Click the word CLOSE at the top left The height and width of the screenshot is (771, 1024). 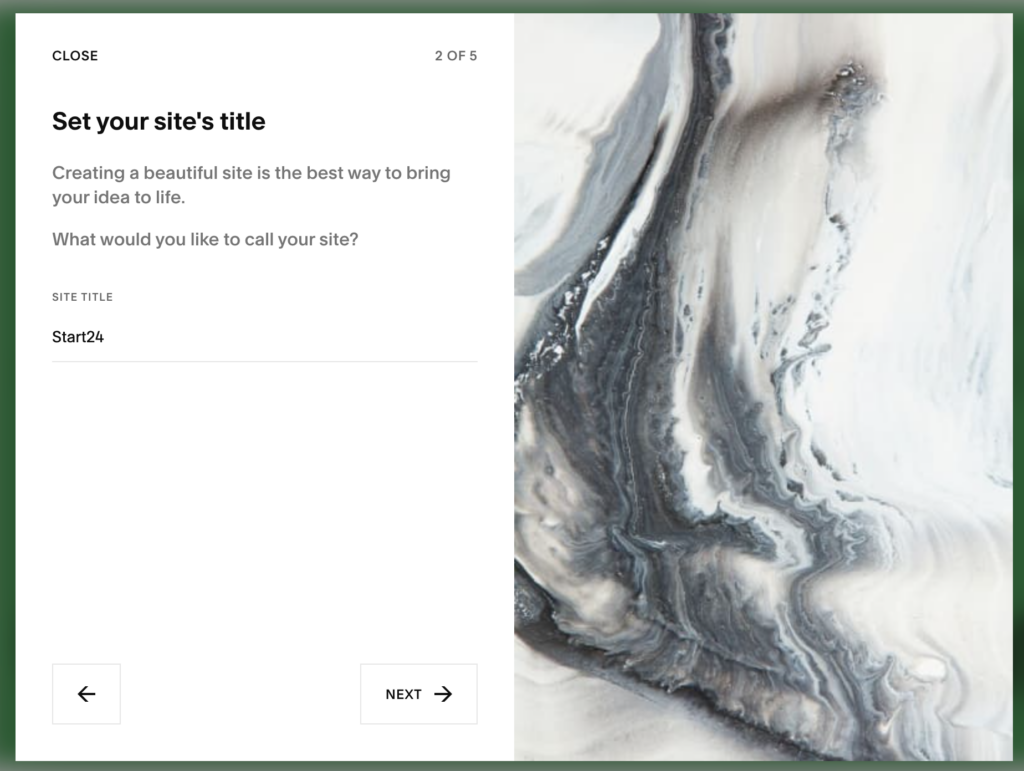(x=75, y=55)
